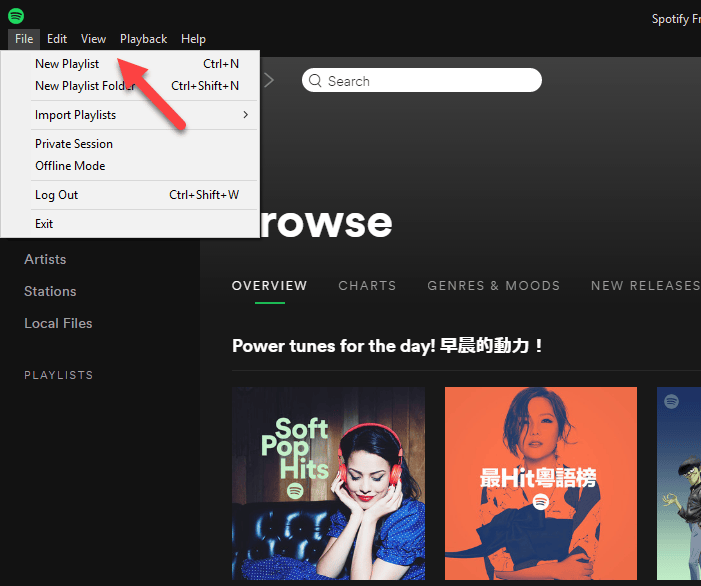Open the partially visible third playlist cover
This screenshot has height=586, width=701.
(679, 483)
